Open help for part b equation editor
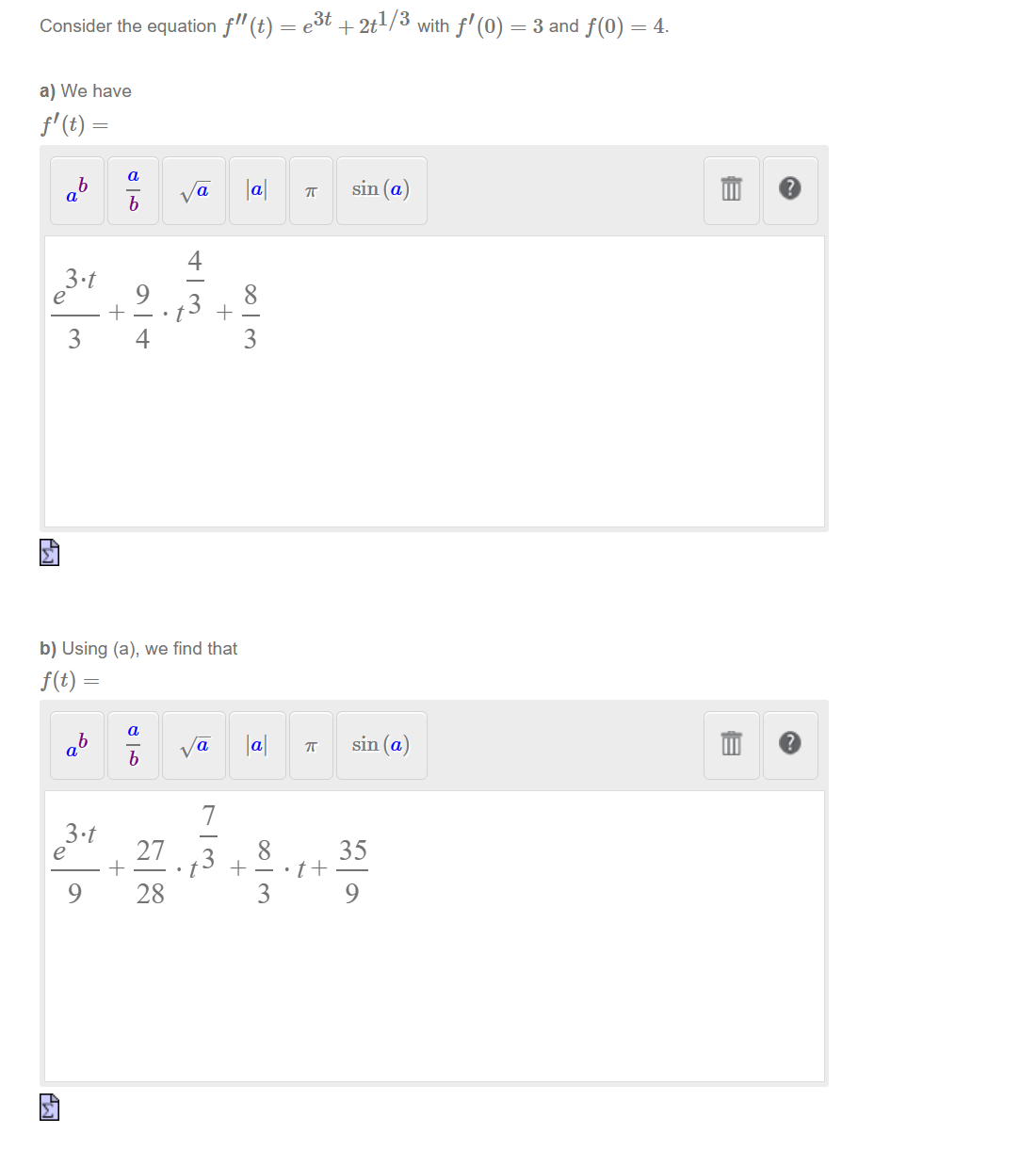The image size is (1036, 1150). click(790, 745)
